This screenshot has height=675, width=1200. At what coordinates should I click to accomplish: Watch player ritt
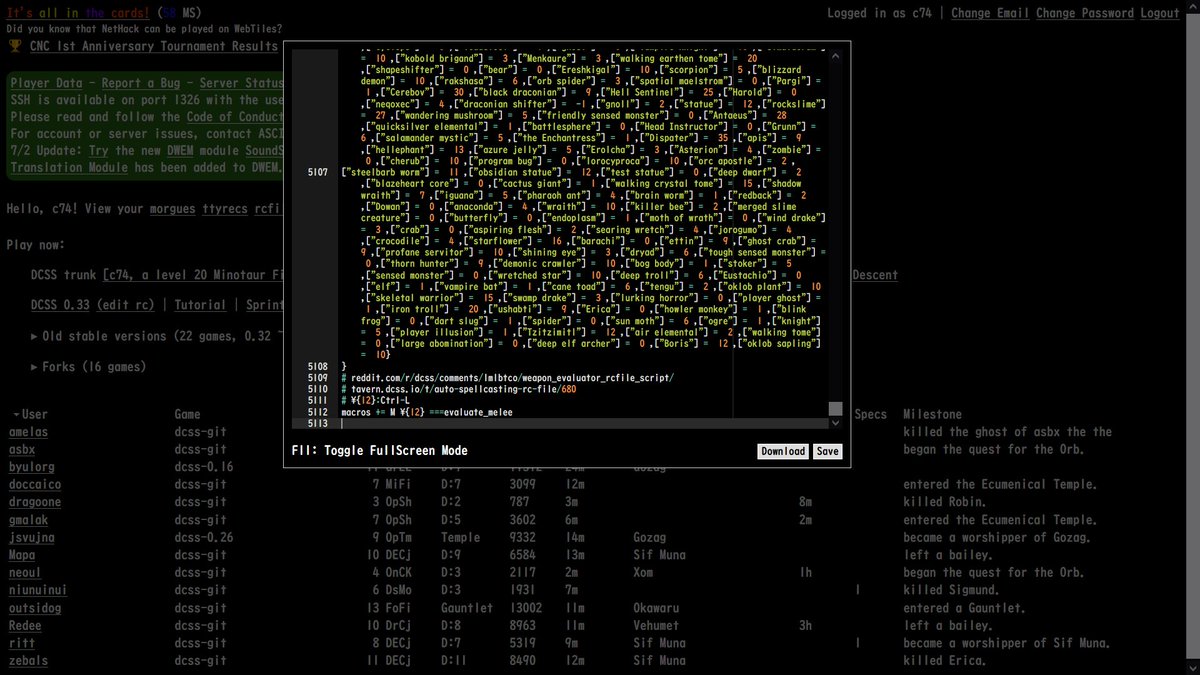21,643
